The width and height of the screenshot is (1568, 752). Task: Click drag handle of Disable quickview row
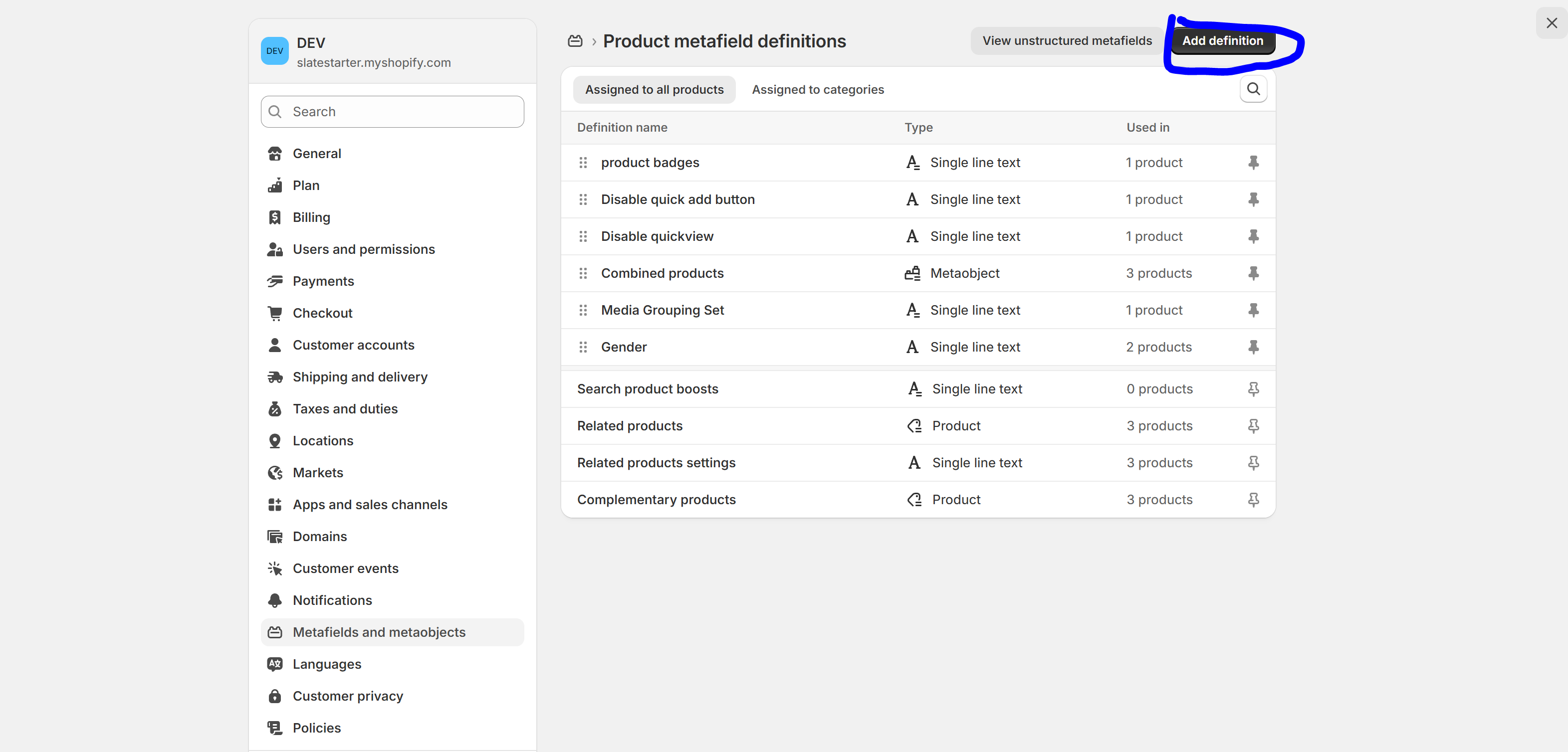[583, 236]
